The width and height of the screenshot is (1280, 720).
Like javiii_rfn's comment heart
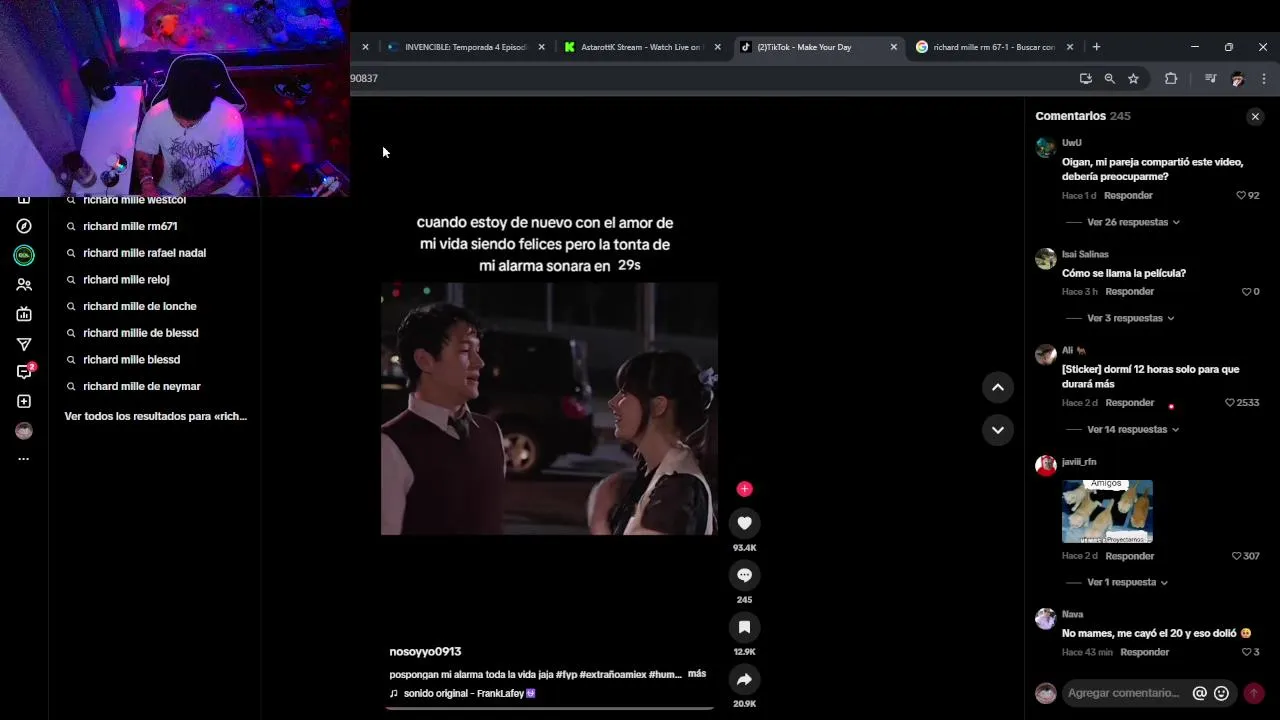pyautogui.click(x=1236, y=556)
